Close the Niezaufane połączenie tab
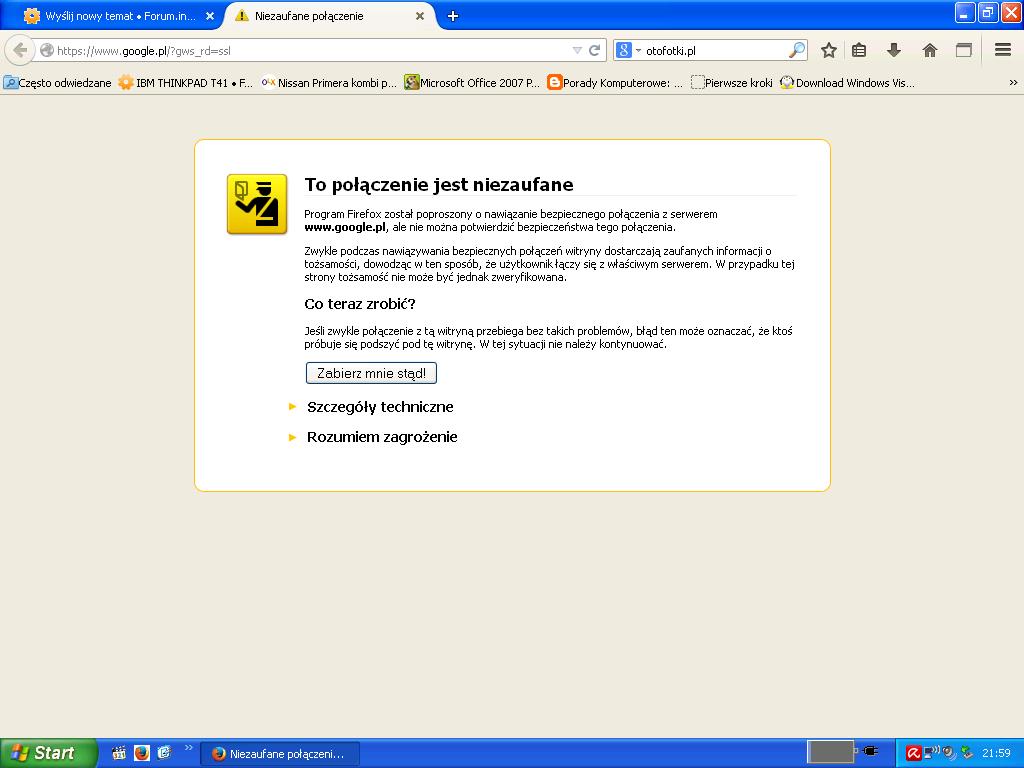Screen dimensions: 1024x768 (x=420, y=16)
